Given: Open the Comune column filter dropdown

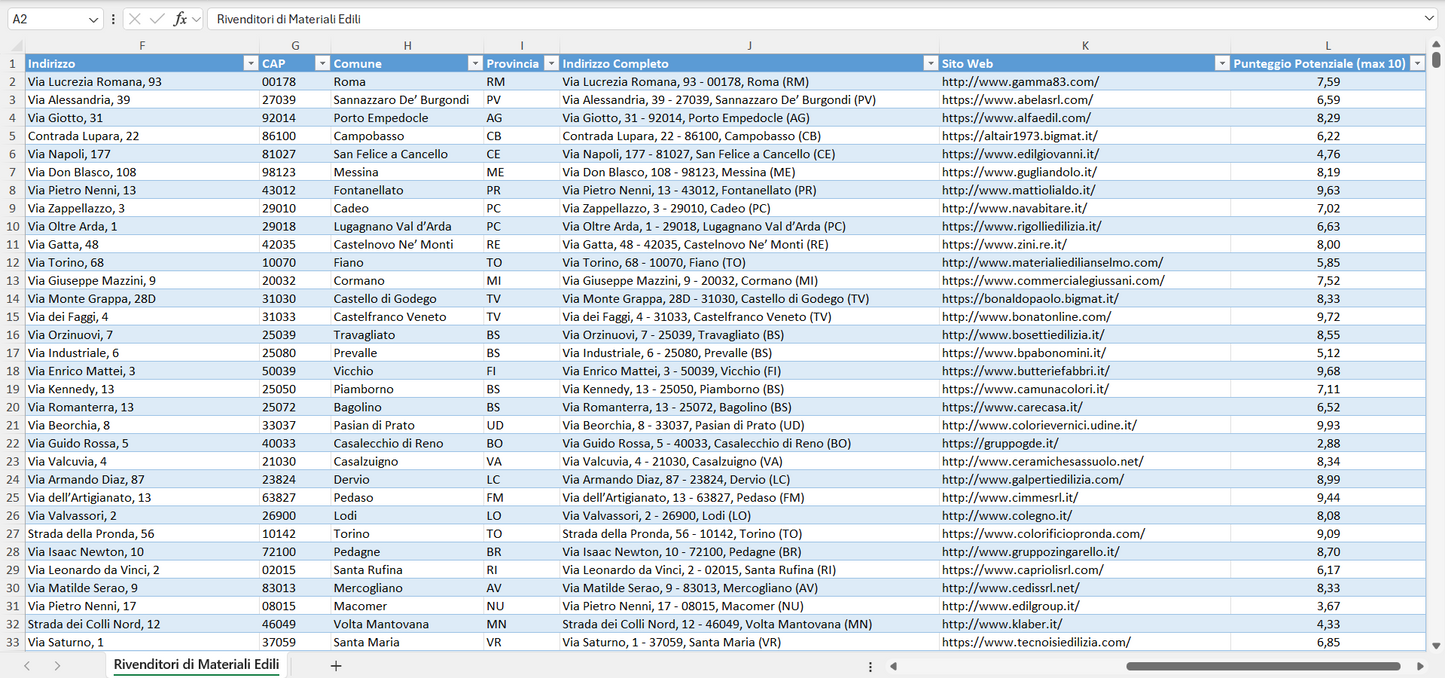Looking at the screenshot, I should (475, 64).
